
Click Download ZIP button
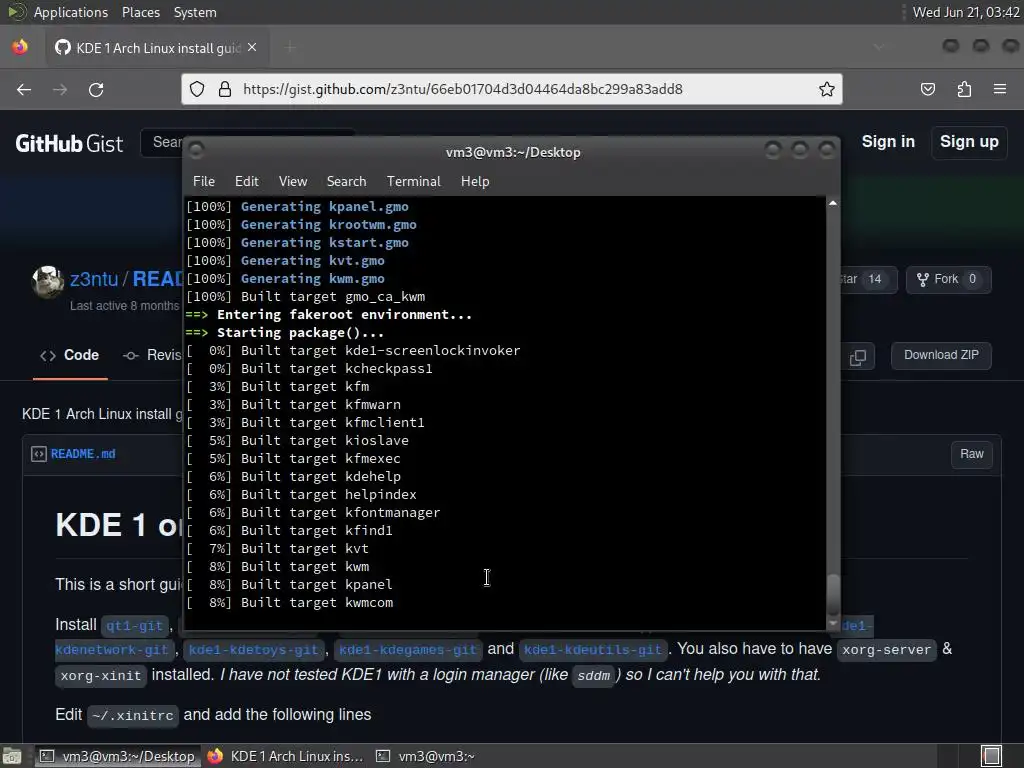point(941,355)
